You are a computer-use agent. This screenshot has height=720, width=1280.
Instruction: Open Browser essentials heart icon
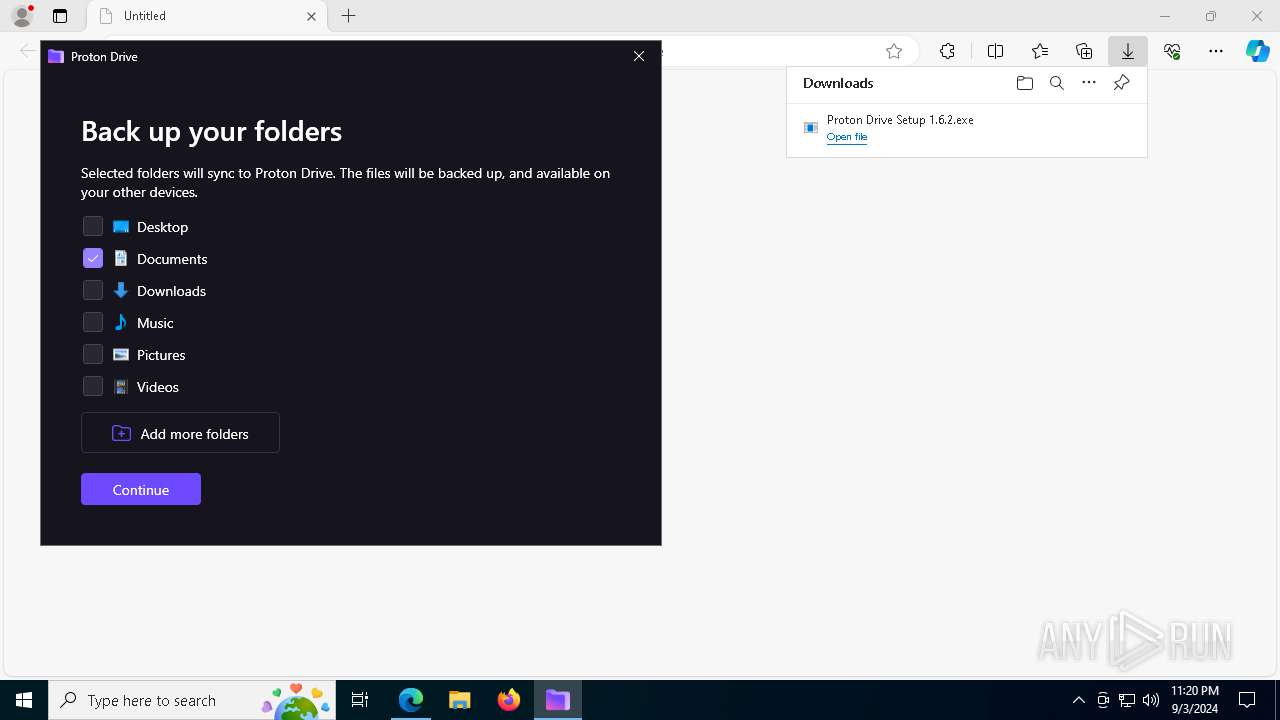point(1172,51)
